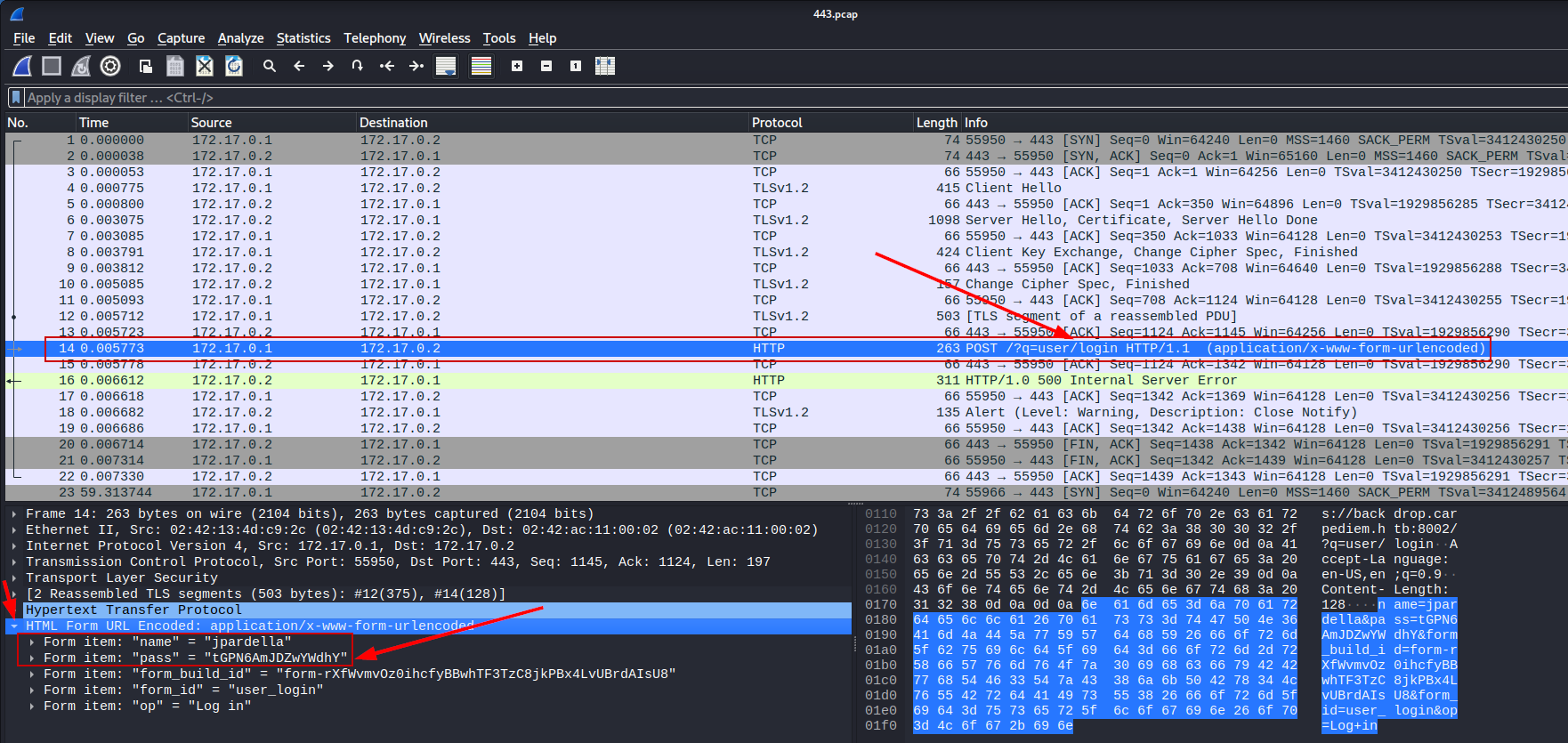Select the Hypertext Transfer Protocol row
Image resolution: width=1568 pixels, height=743 pixels.
click(429, 610)
